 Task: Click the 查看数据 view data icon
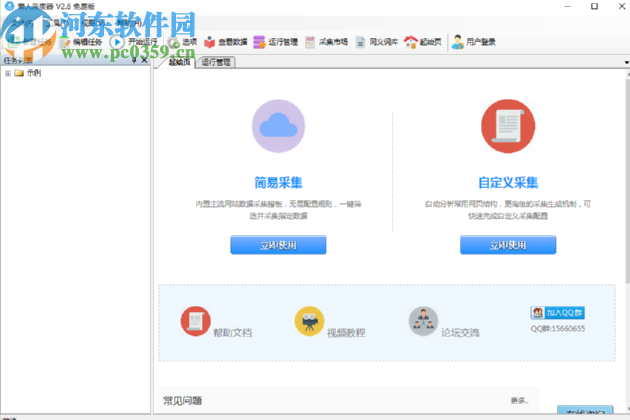point(209,42)
